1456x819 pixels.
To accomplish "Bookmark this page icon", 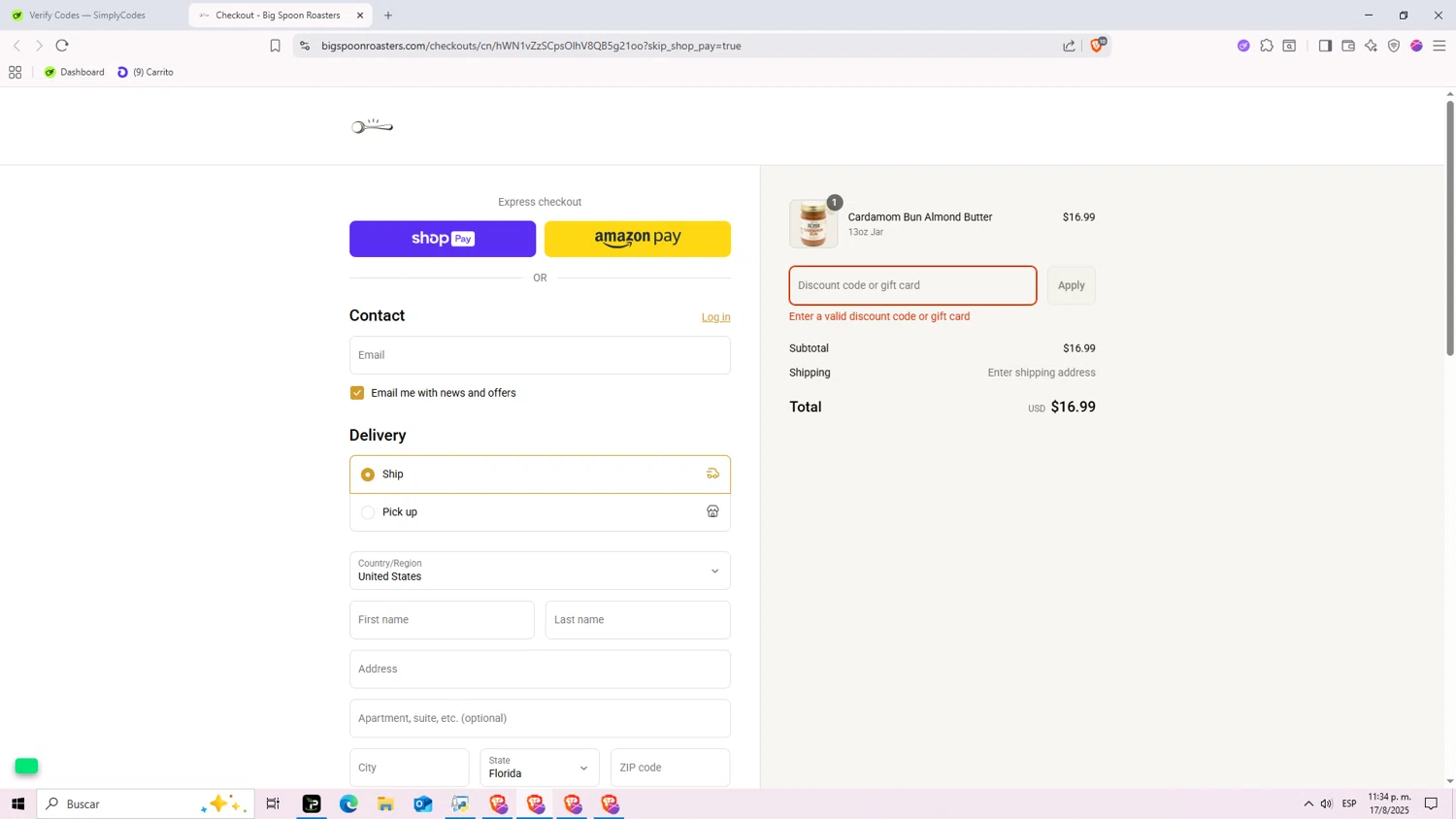I will 275,46.
